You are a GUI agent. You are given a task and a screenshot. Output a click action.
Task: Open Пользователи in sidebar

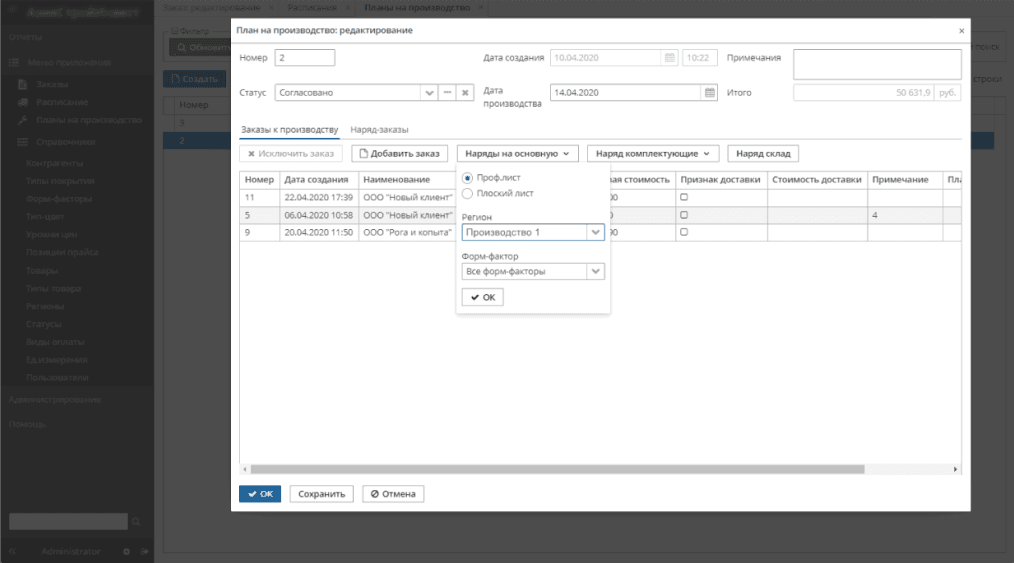(57, 377)
